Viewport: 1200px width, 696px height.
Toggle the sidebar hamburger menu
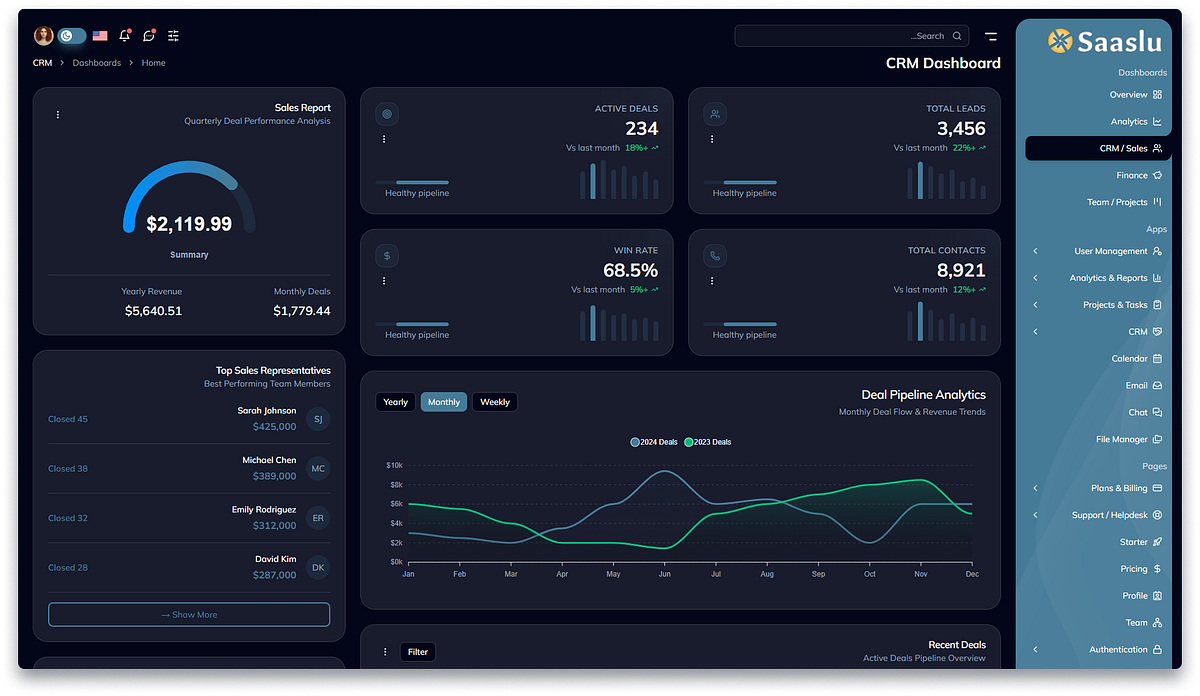pyautogui.click(x=991, y=36)
